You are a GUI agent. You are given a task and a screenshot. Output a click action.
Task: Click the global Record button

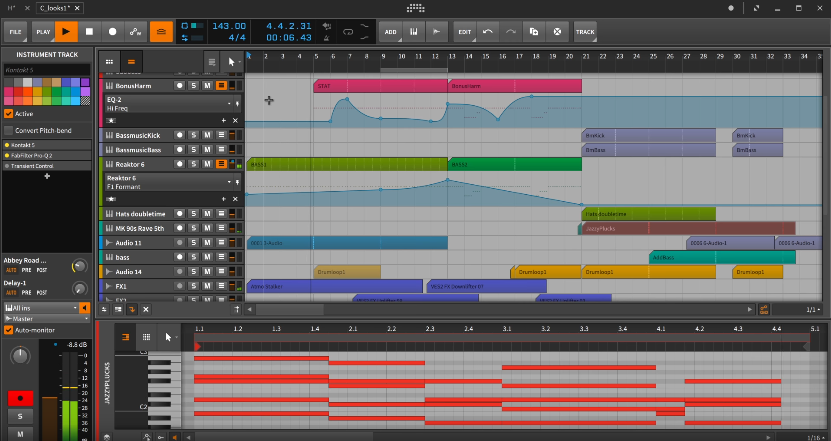pos(112,32)
